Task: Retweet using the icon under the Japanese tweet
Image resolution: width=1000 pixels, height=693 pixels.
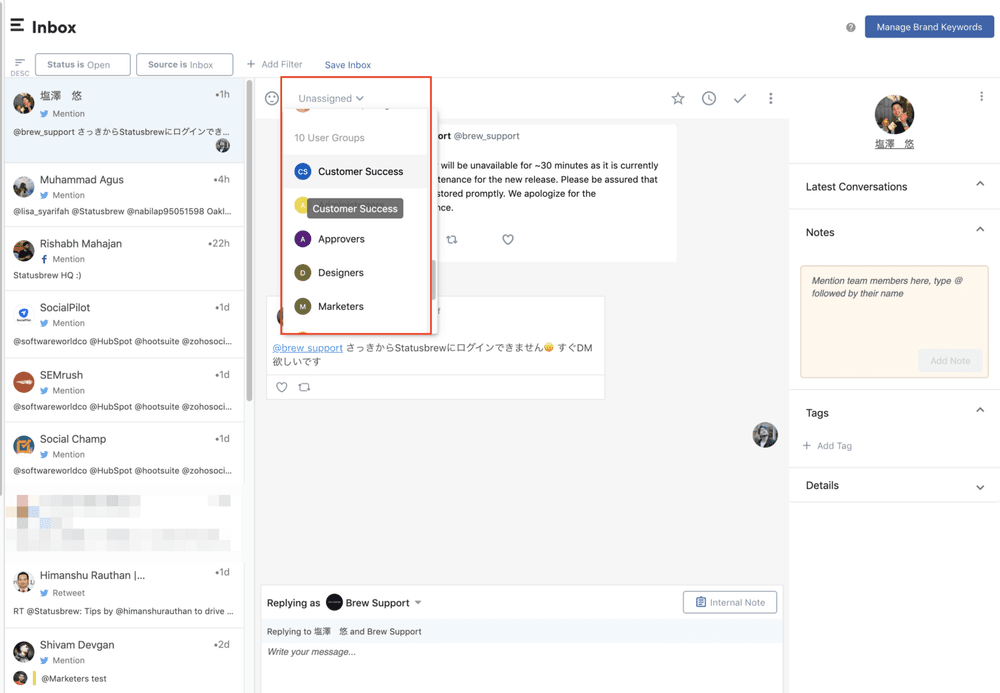Action: 304,387
